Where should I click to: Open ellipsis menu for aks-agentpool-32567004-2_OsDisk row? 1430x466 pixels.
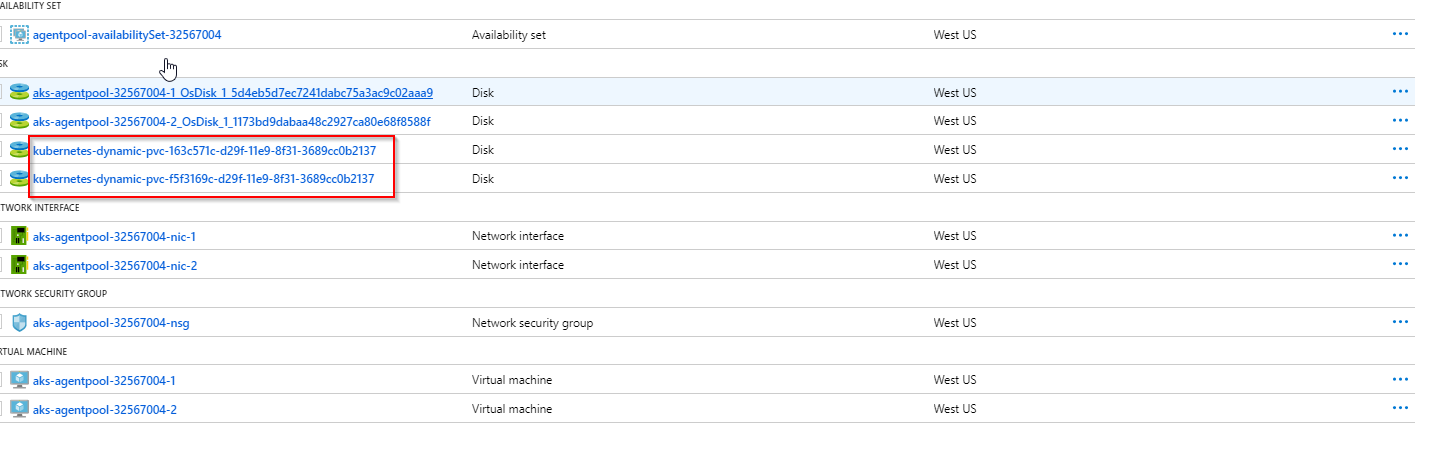pyautogui.click(x=1400, y=121)
